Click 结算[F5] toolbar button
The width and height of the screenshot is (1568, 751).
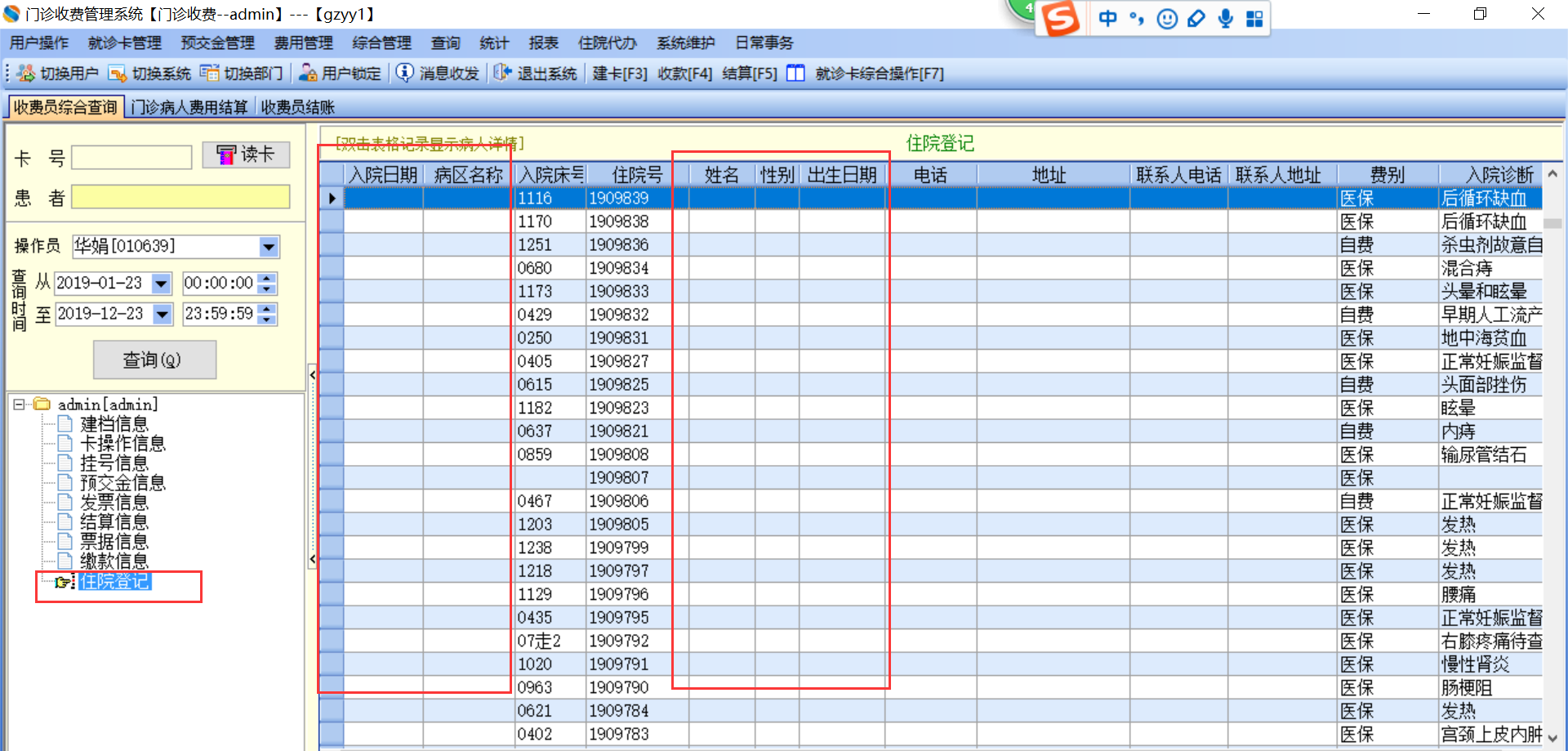click(x=750, y=74)
